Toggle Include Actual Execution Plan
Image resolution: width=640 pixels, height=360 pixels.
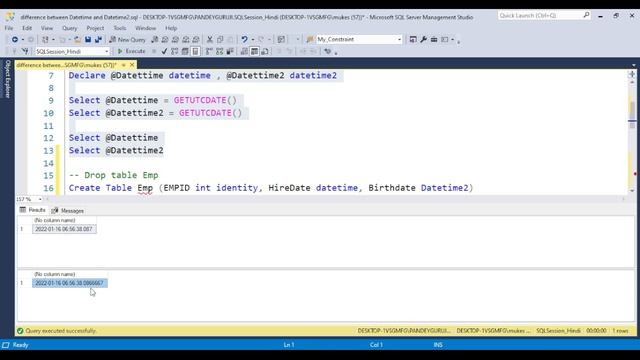tap(209, 51)
